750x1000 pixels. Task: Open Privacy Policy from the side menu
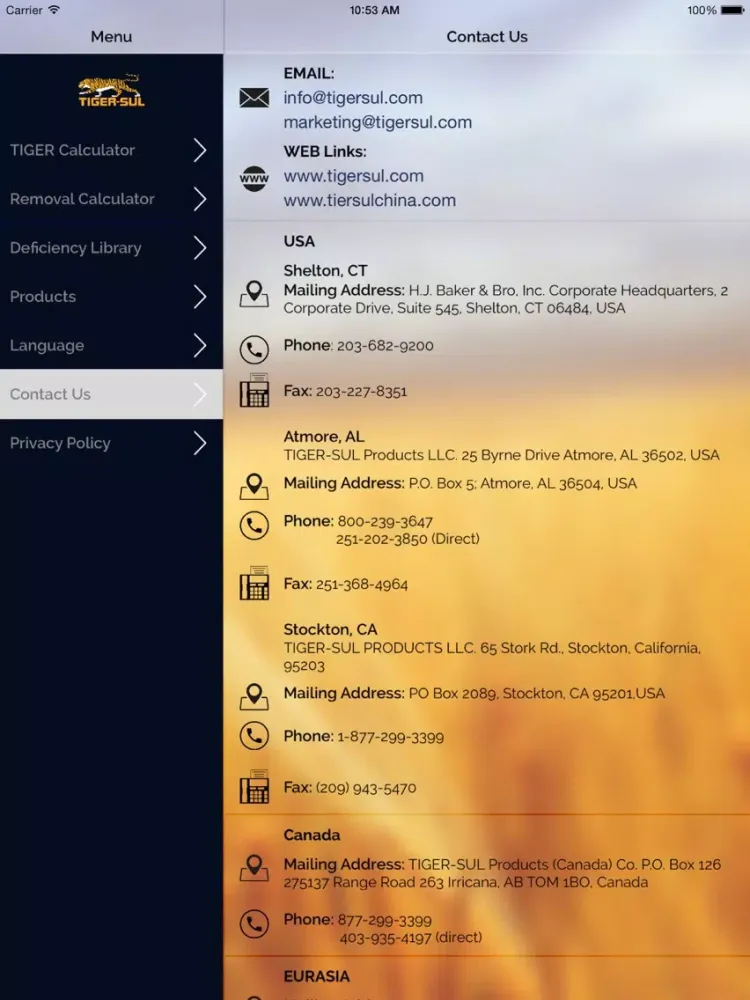(112, 443)
